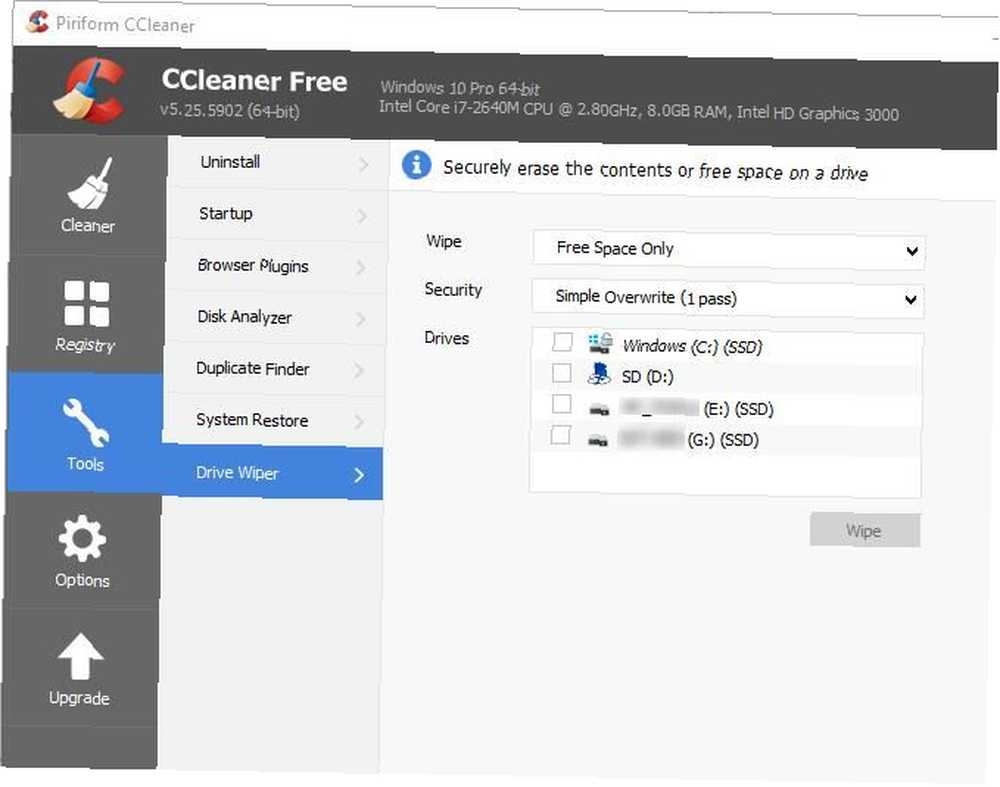The image size is (1000, 787).
Task: Open Duplicate Finder
Action: [x=274, y=369]
